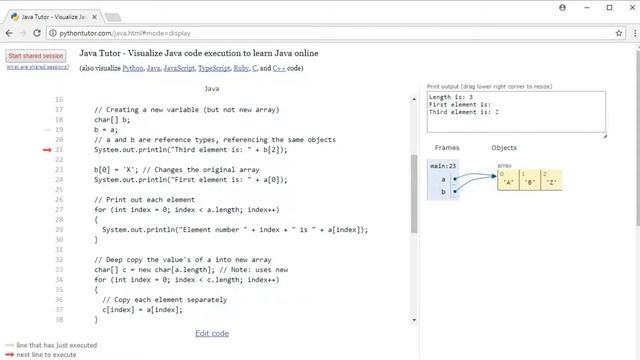
Task: Click the Edit code link
Action: [212, 333]
